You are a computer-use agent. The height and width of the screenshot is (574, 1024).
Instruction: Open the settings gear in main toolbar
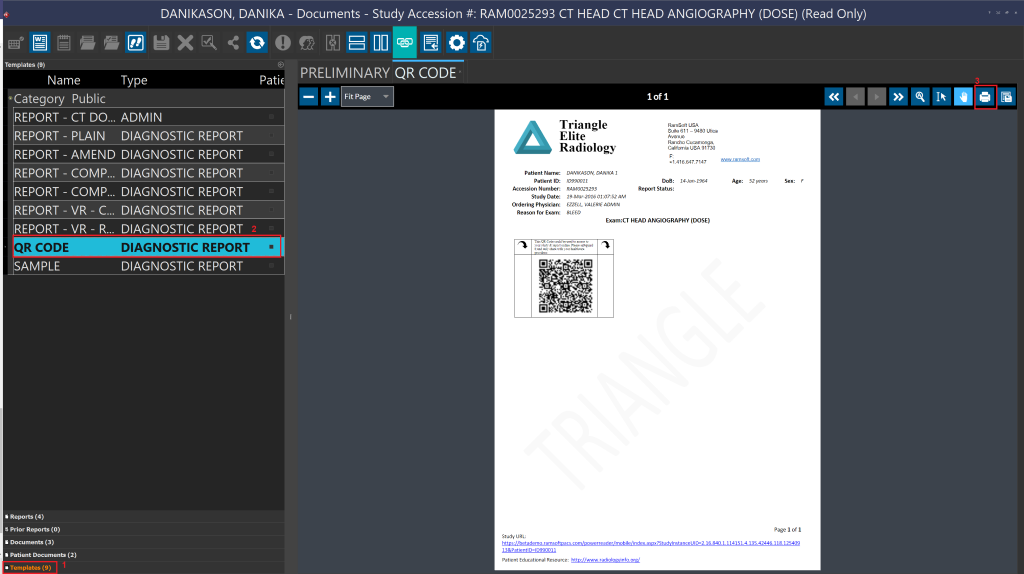457,43
